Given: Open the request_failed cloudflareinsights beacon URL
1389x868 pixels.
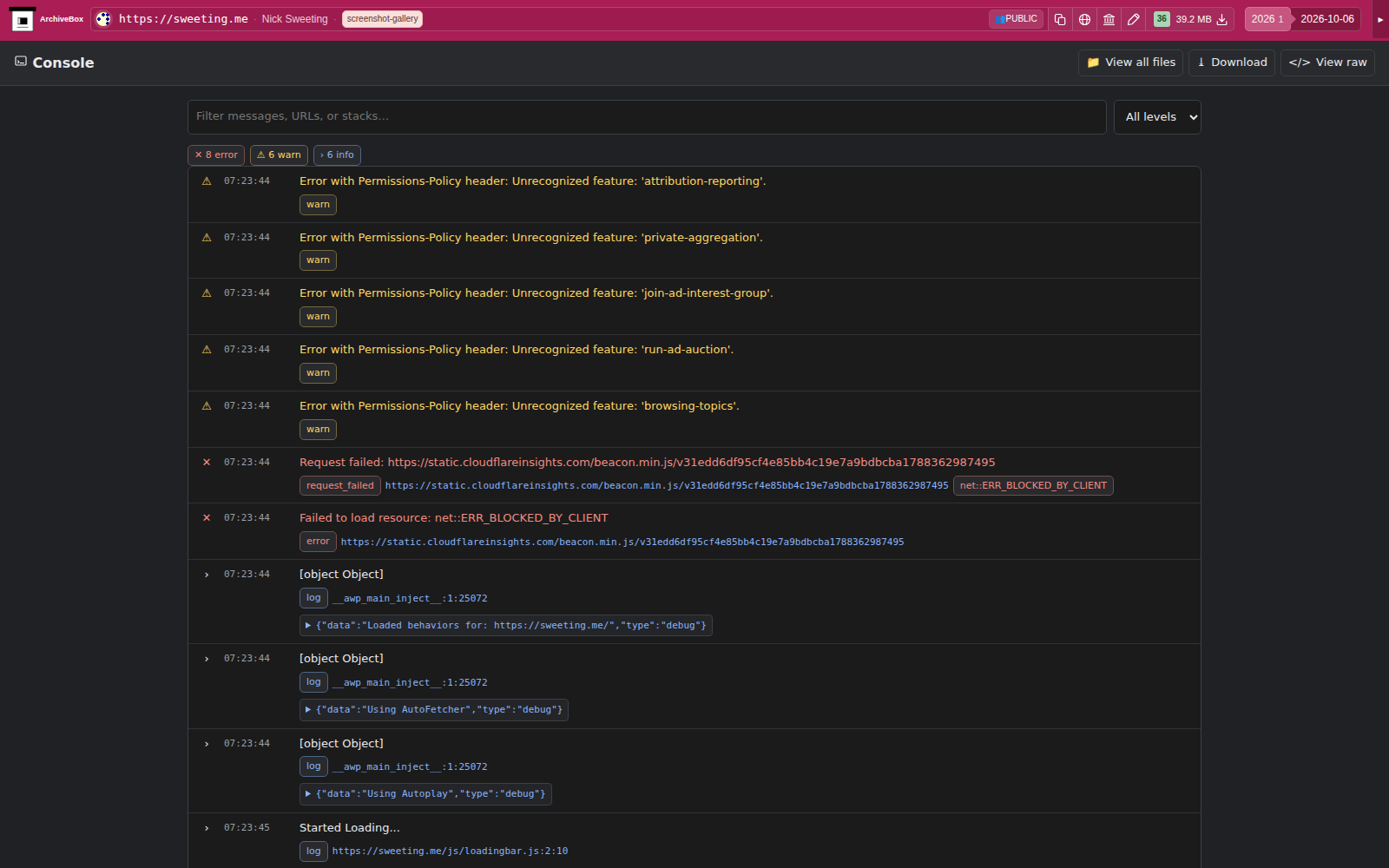Looking at the screenshot, I should [x=667, y=486].
